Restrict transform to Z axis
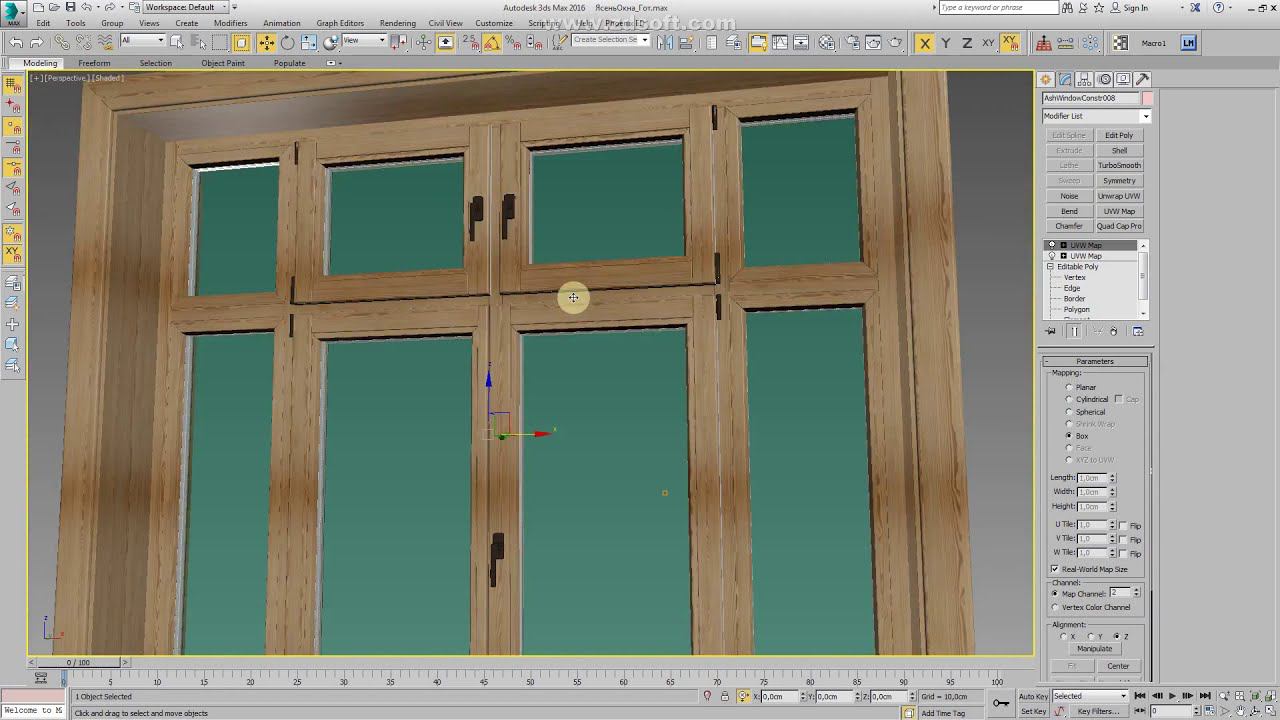1280x720 pixels. click(x=966, y=43)
